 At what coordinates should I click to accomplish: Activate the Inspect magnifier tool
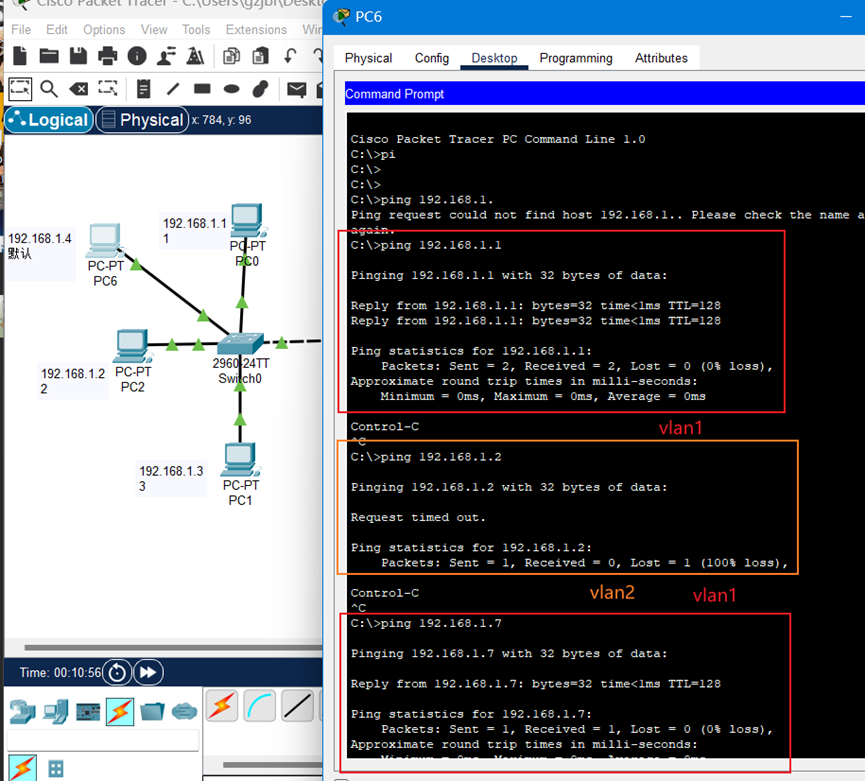(49, 89)
